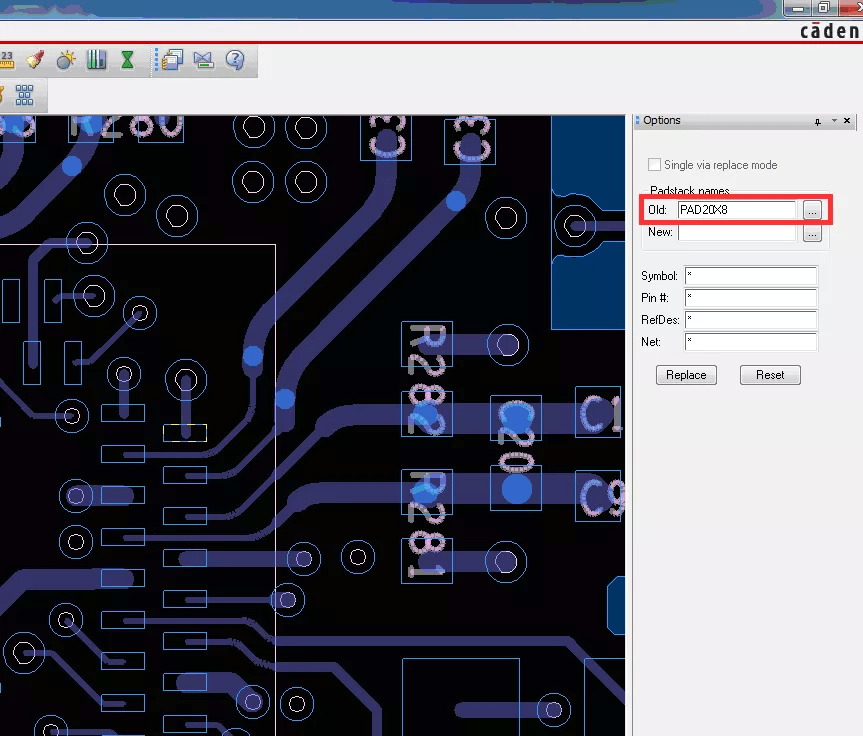Image resolution: width=863 pixels, height=736 pixels.
Task: Browse padstacks via New field ellipsis button
Action: [x=812, y=232]
